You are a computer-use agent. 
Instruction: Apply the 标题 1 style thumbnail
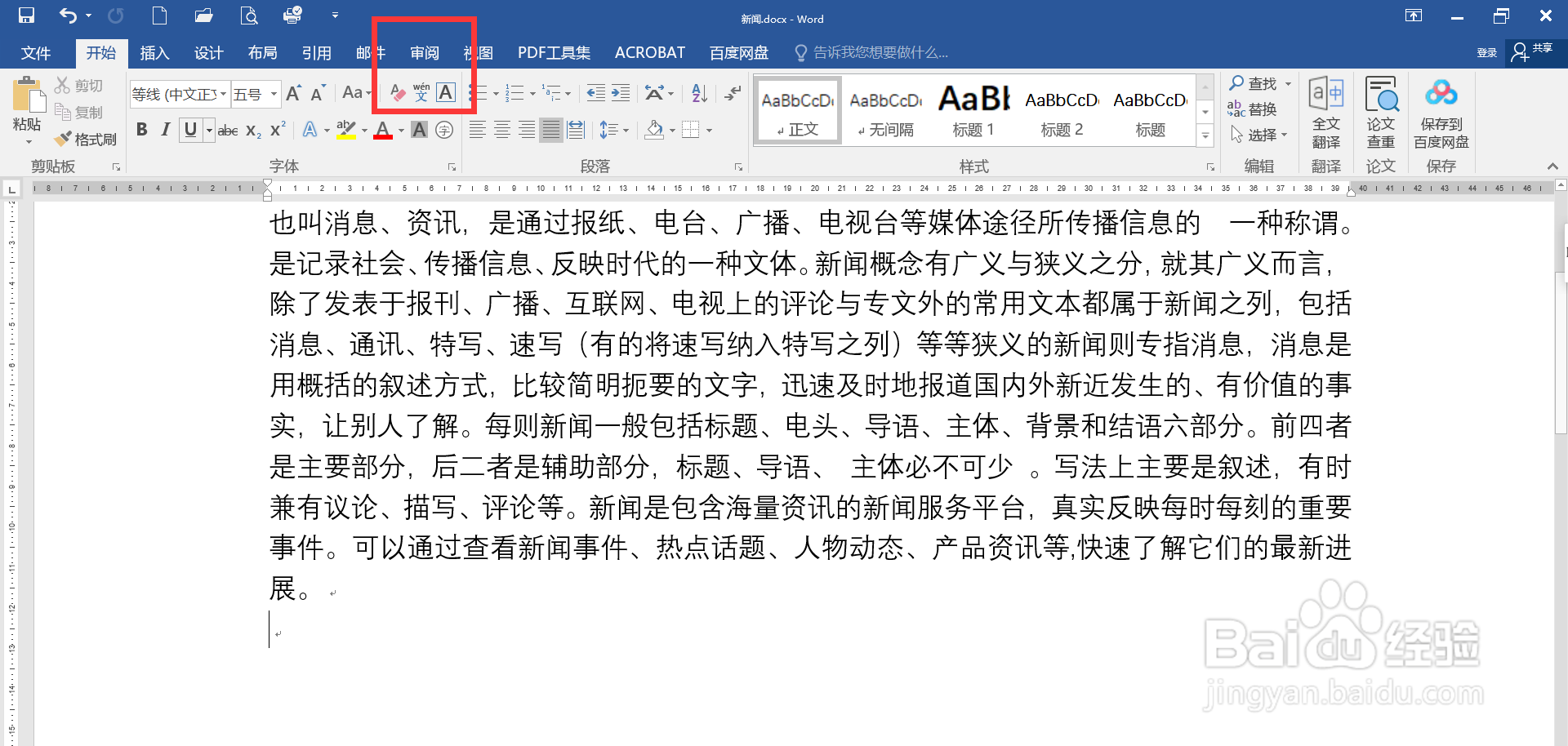973,112
